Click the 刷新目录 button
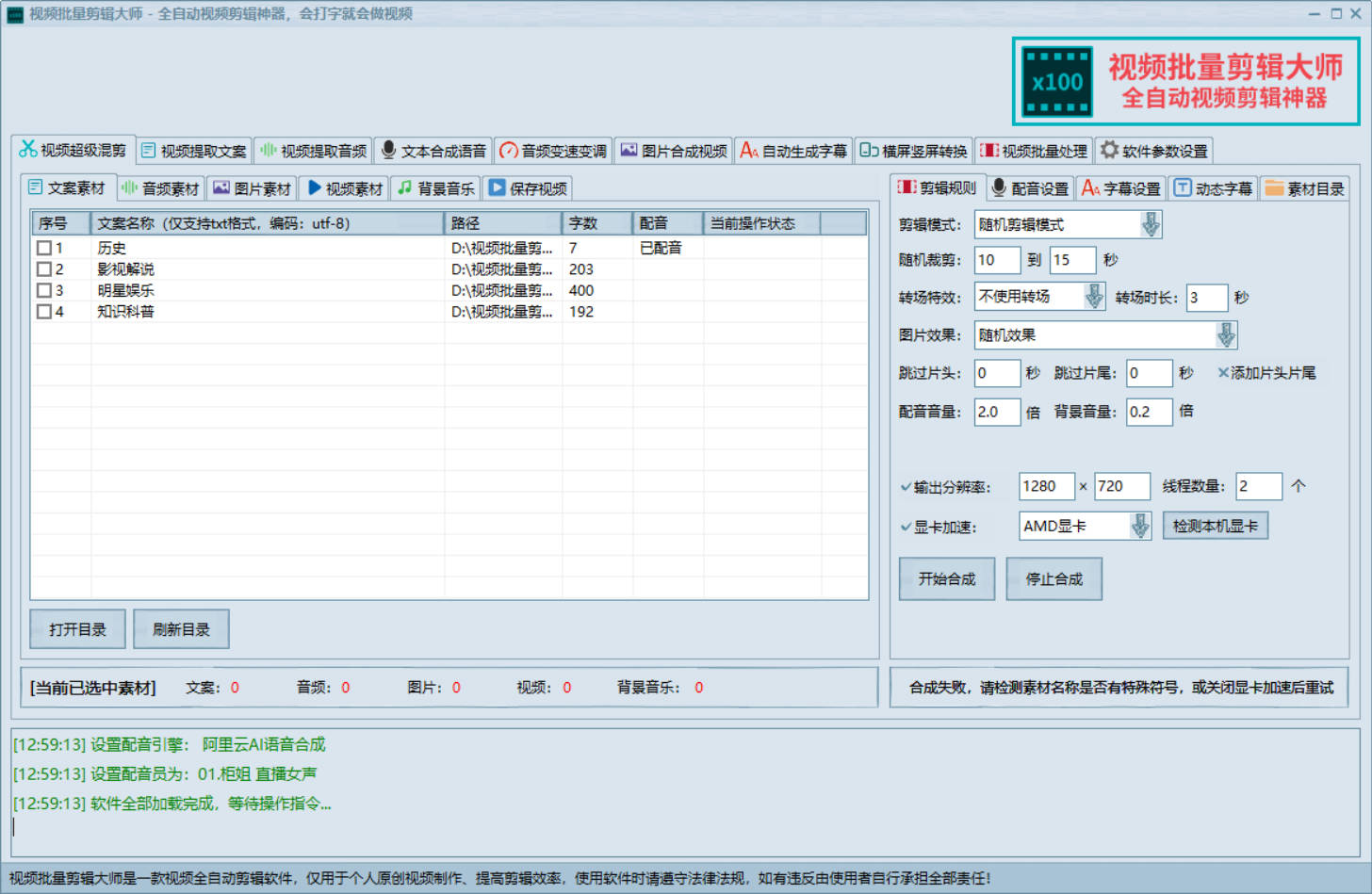The image size is (1372, 894). 181,629
